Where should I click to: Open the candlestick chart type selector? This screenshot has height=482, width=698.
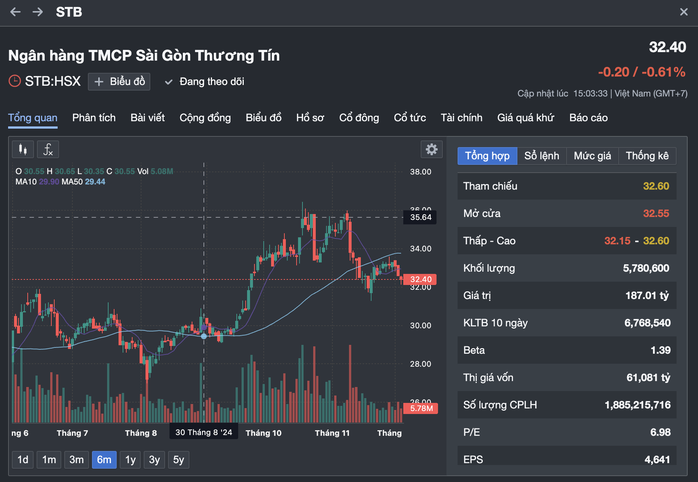[x=23, y=150]
